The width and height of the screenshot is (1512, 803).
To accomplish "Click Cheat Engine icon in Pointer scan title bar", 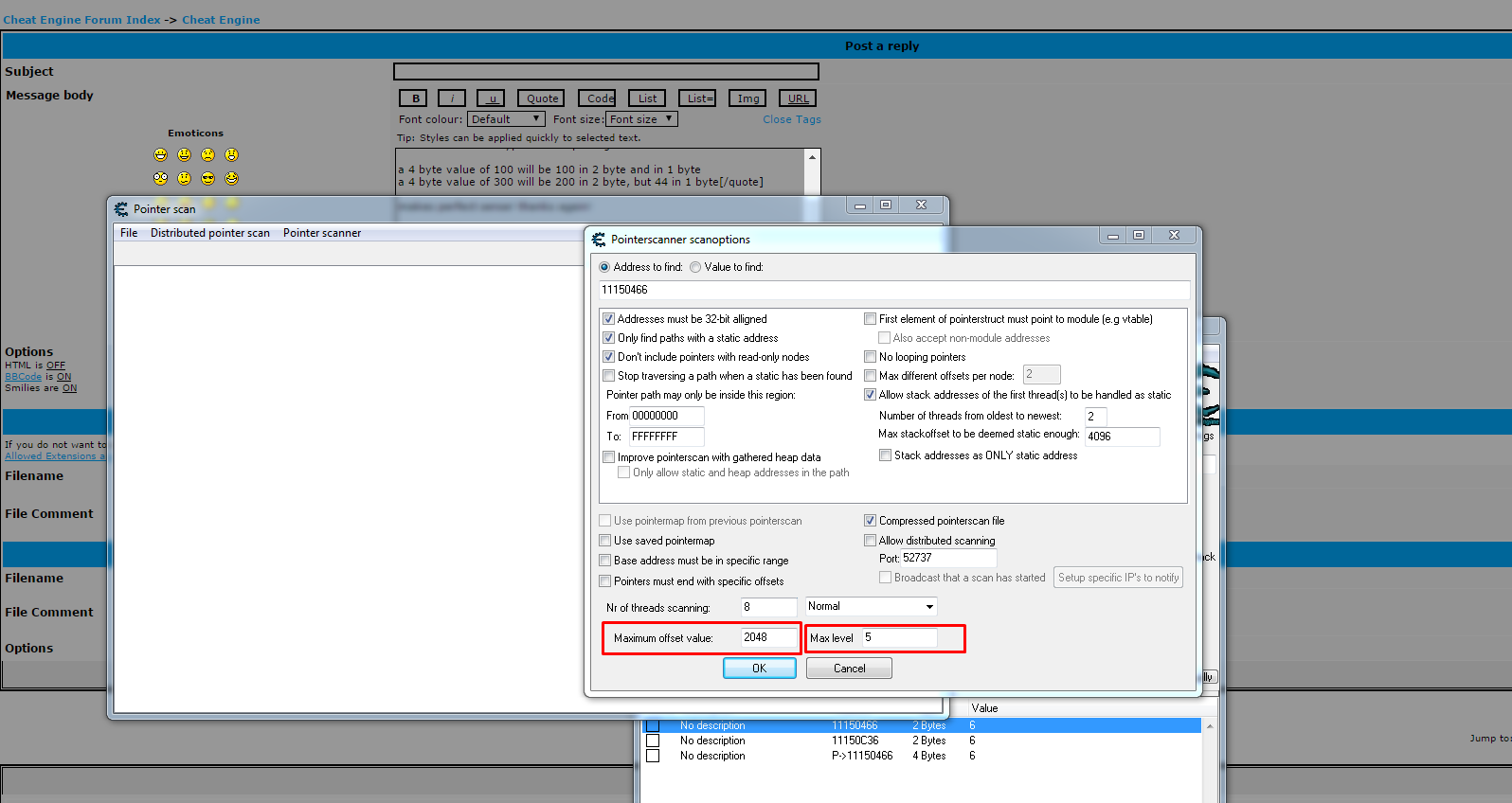I will [121, 209].
